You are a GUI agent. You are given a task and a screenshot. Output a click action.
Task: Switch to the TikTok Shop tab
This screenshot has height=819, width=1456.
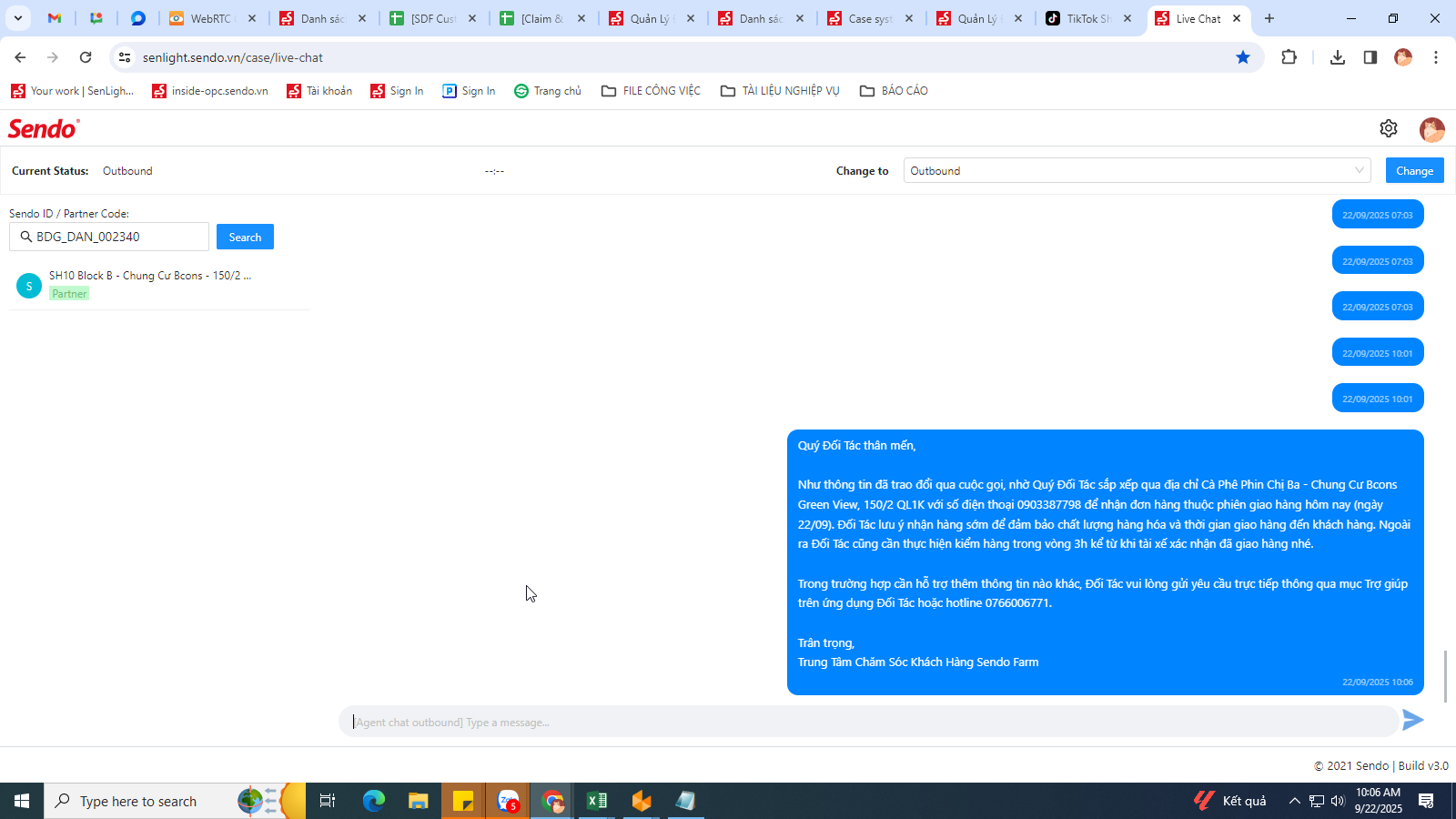click(1090, 18)
